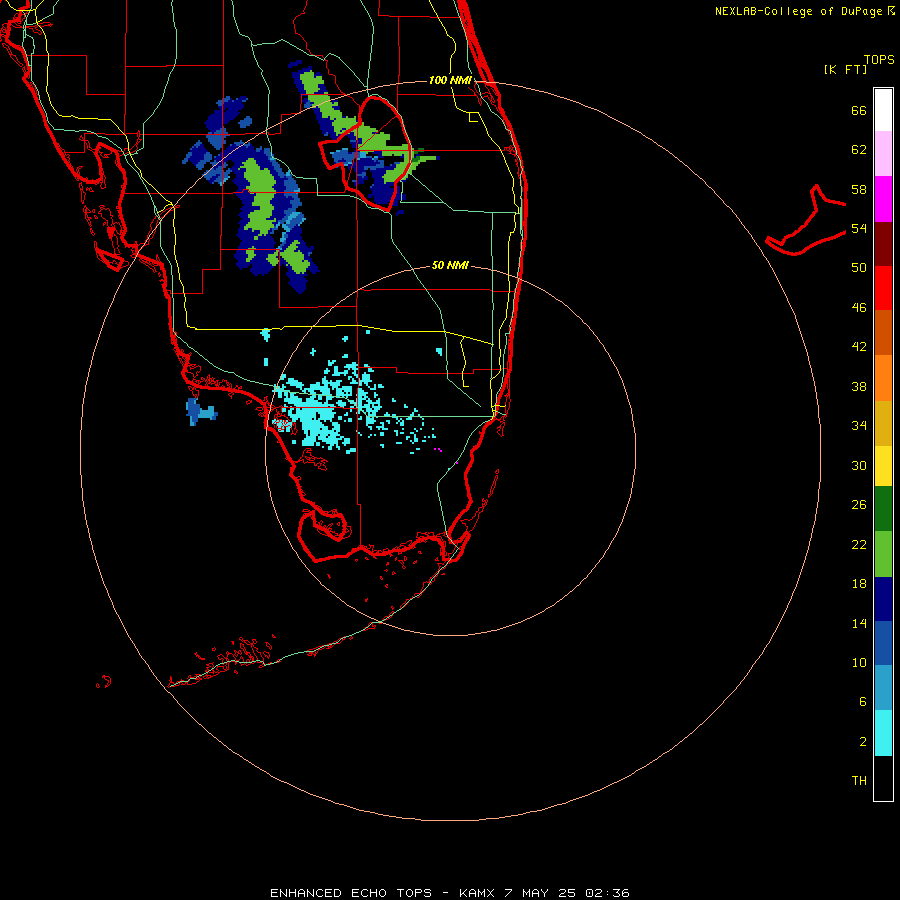Click the dark red legend swatch
The width and height of the screenshot is (900, 900).
pos(883,243)
